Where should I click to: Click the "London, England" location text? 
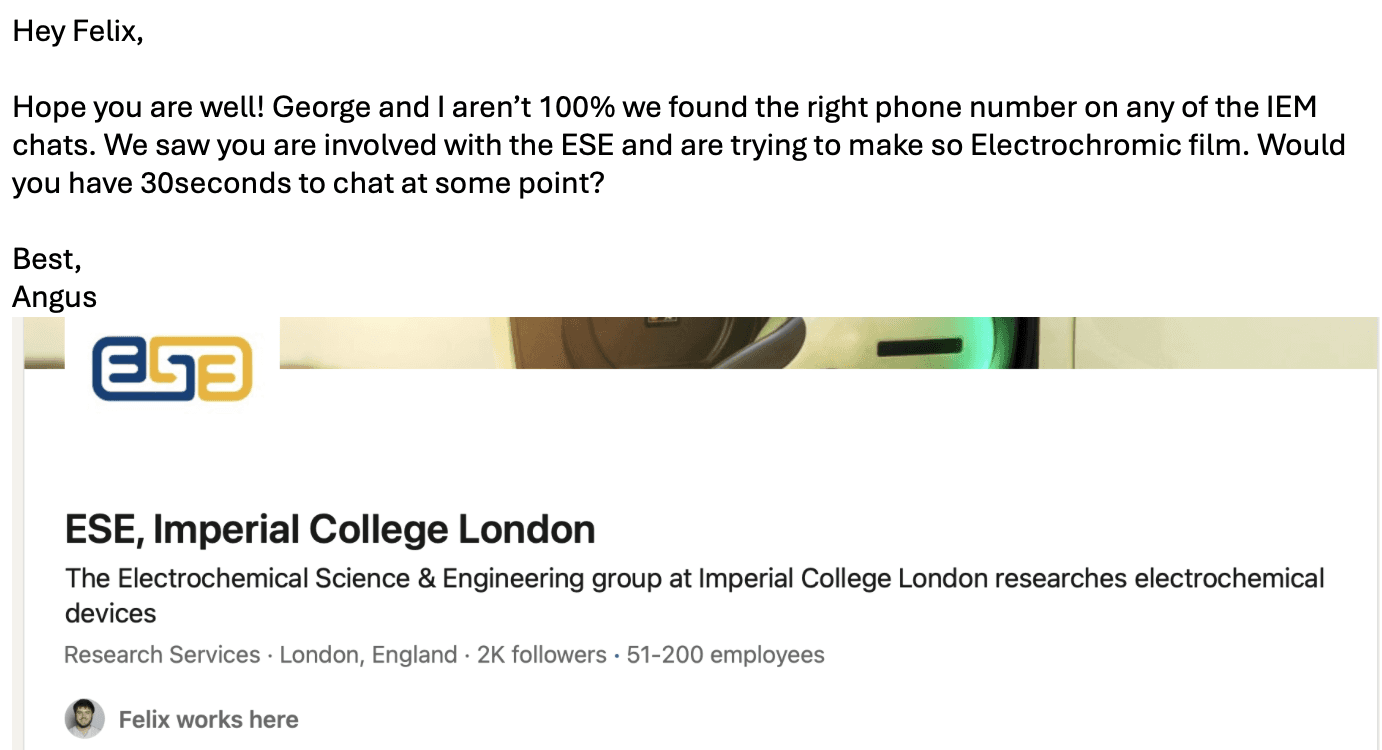[x=368, y=655]
